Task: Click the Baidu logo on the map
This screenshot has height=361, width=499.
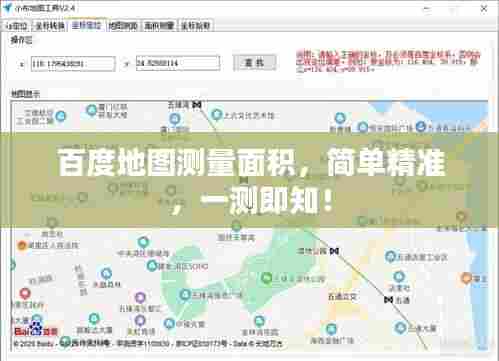Action: click(x=36, y=330)
